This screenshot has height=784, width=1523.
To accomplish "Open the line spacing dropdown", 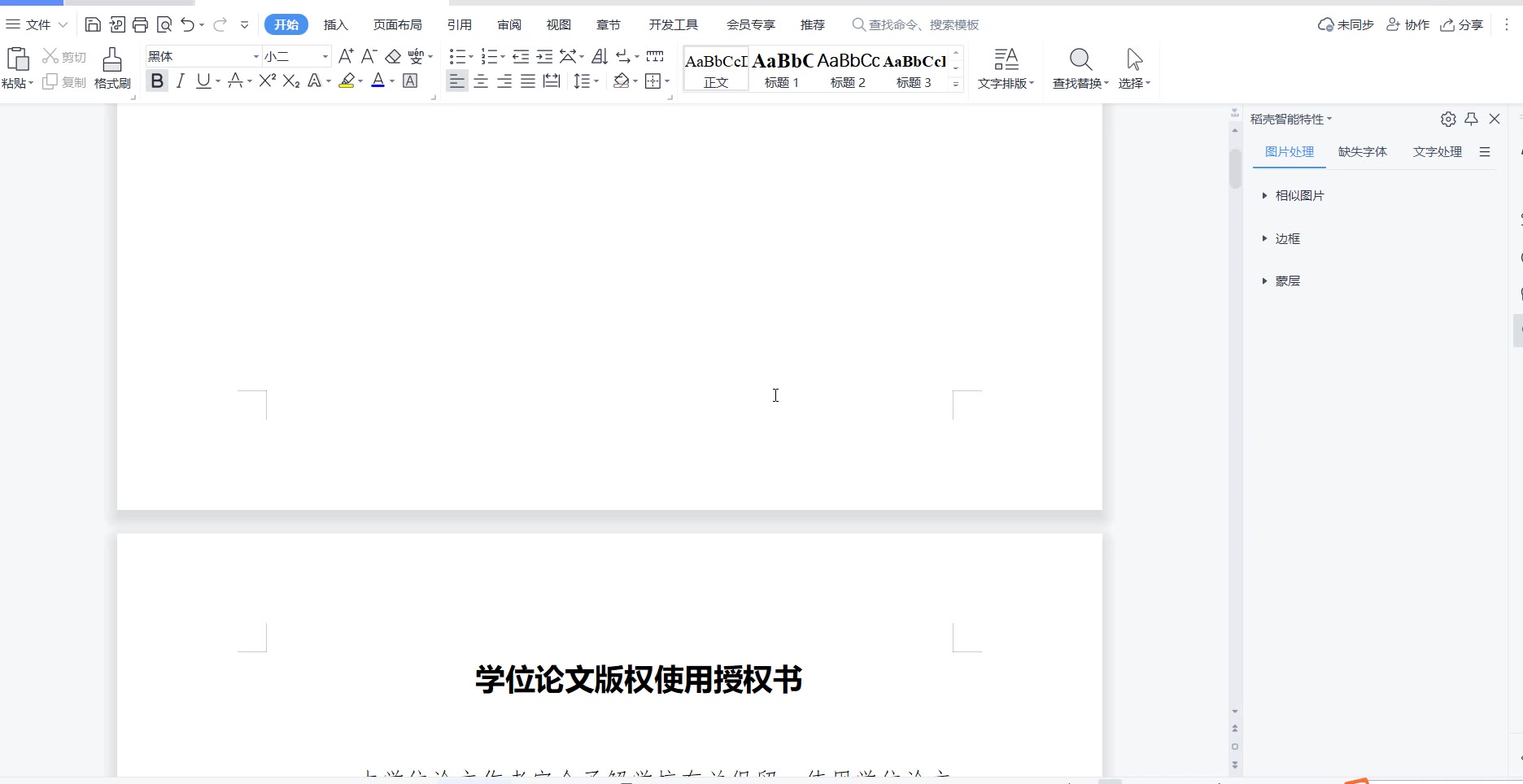I will (596, 81).
